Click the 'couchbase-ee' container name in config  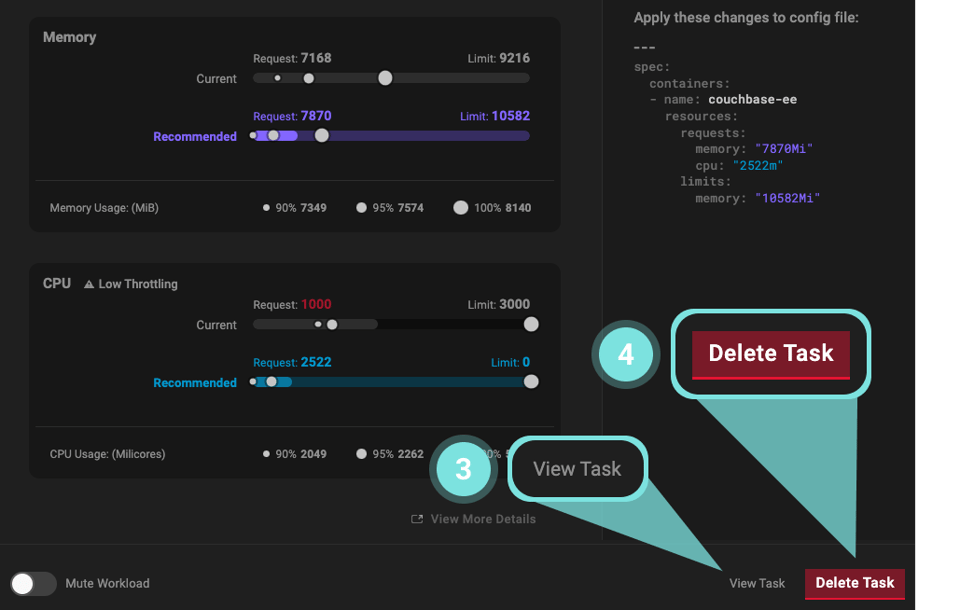(x=752, y=100)
